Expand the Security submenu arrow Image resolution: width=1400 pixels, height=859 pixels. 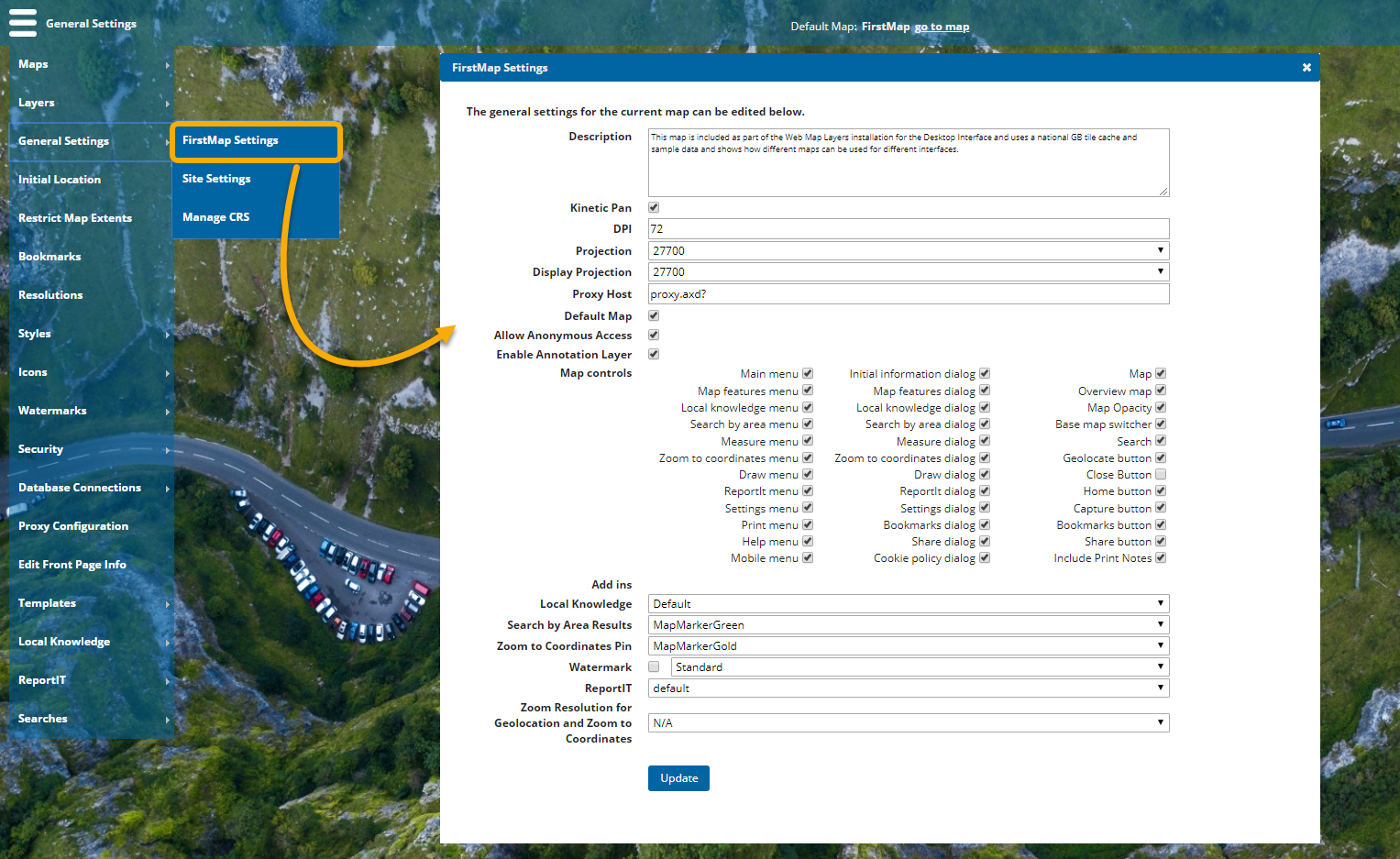(168, 450)
